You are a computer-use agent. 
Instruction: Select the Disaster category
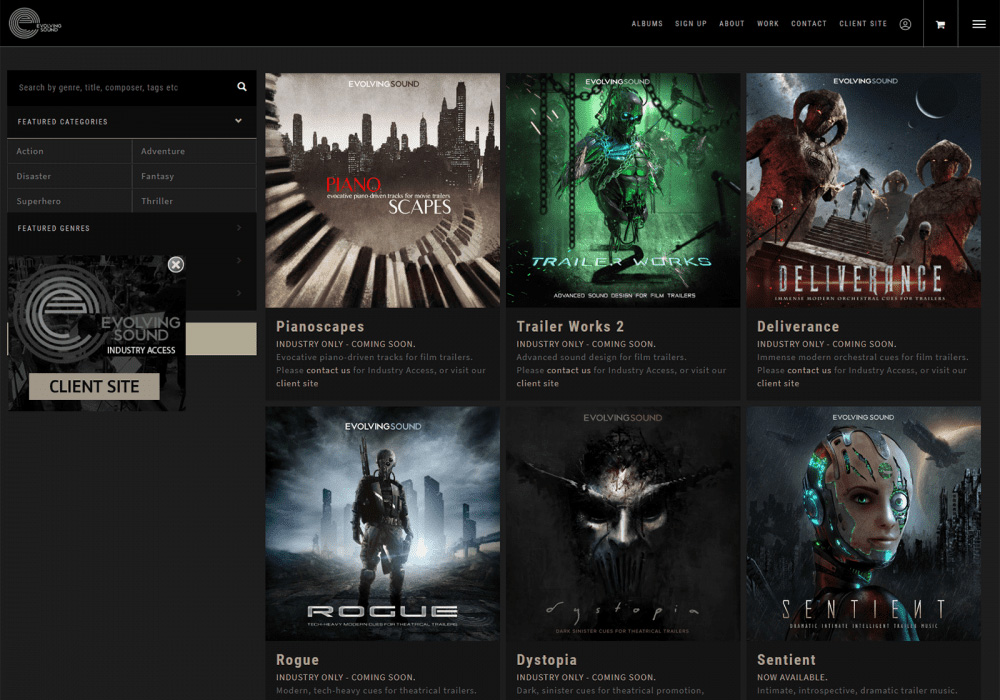(x=70, y=176)
